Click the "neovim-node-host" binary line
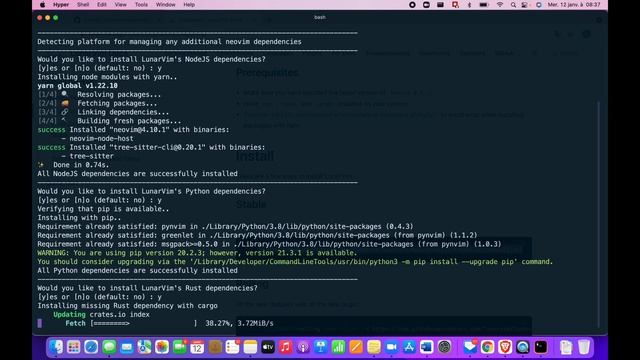This screenshot has width=640, height=360. [x=97, y=139]
